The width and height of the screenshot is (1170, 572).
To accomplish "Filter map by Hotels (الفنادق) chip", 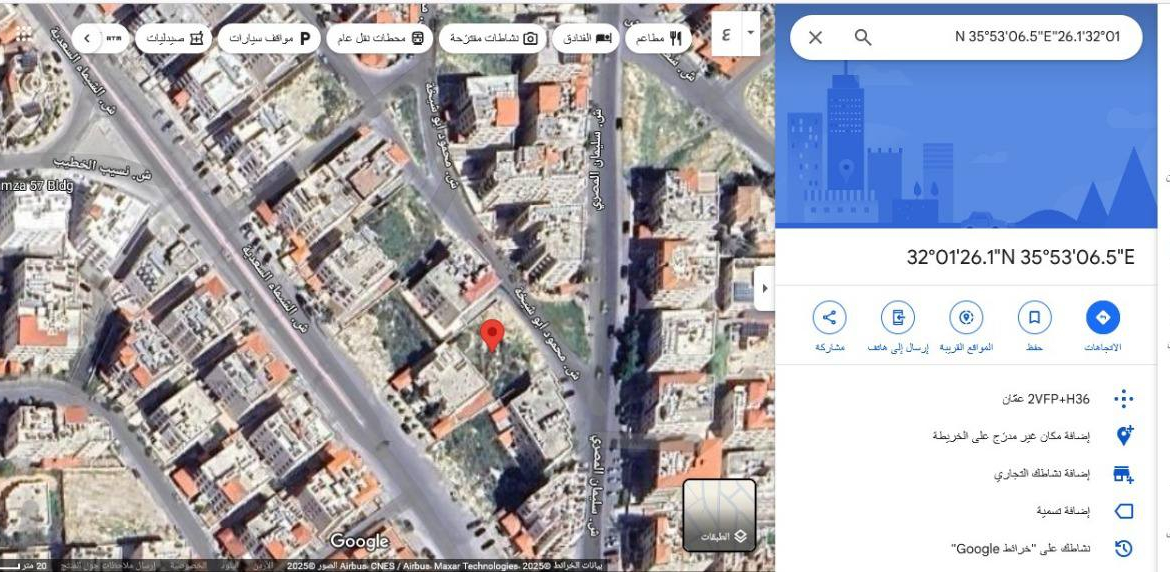I will coord(586,39).
